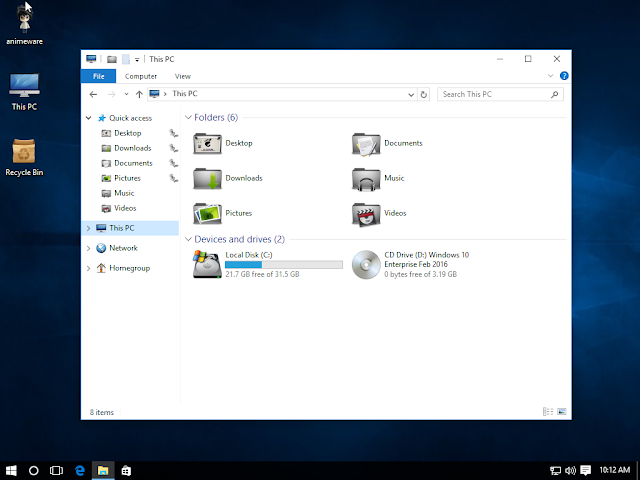The image size is (640, 480).
Task: Refresh the This PC view
Action: coord(424,94)
